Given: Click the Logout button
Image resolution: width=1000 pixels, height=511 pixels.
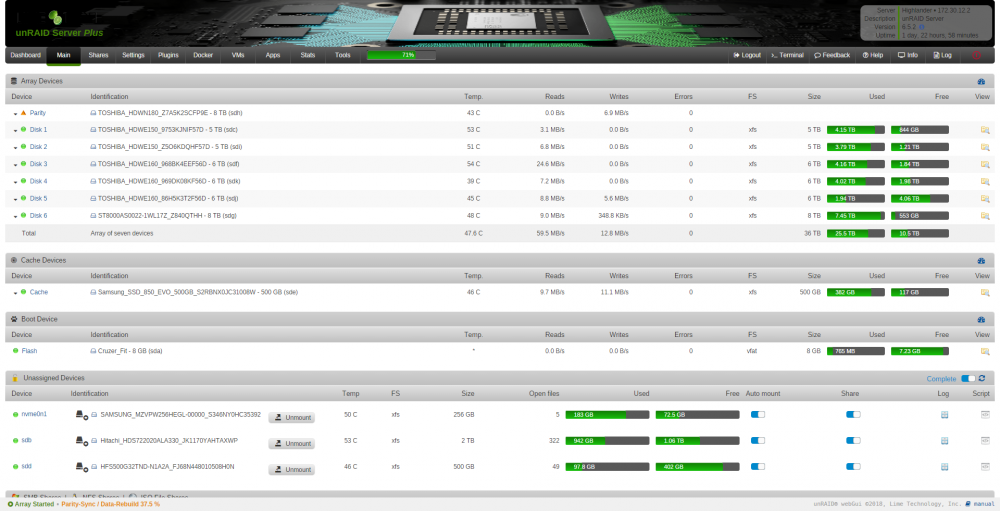Looking at the screenshot, I should (x=747, y=56).
